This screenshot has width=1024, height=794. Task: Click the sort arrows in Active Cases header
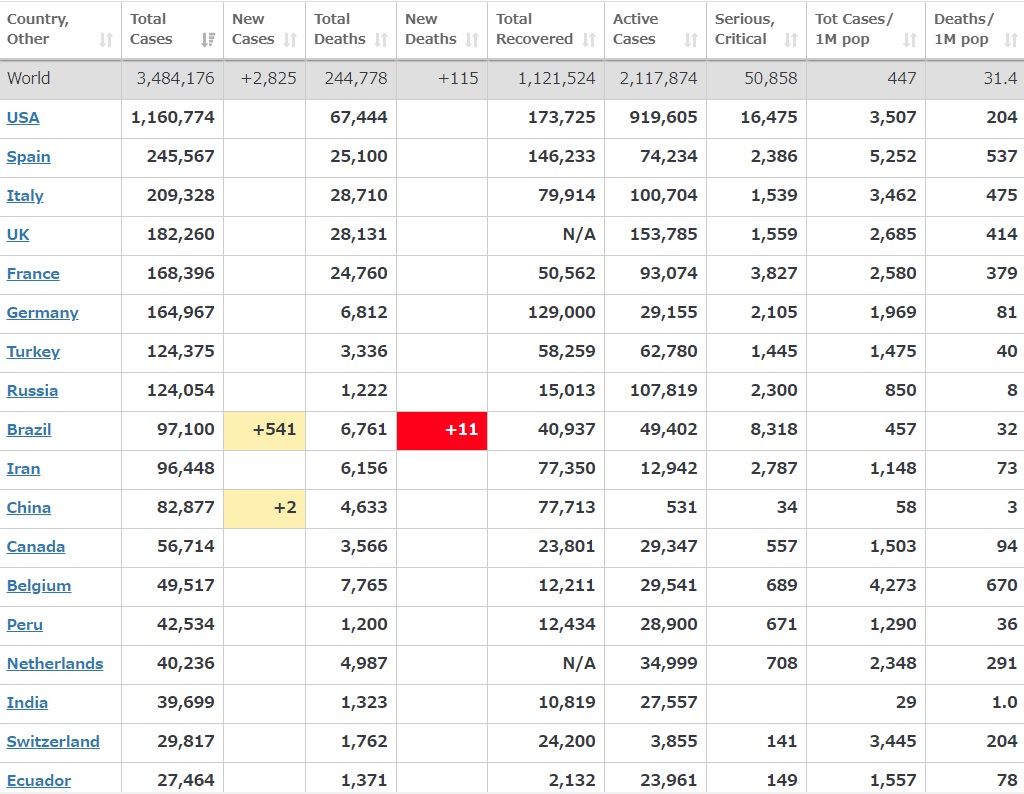[x=691, y=40]
